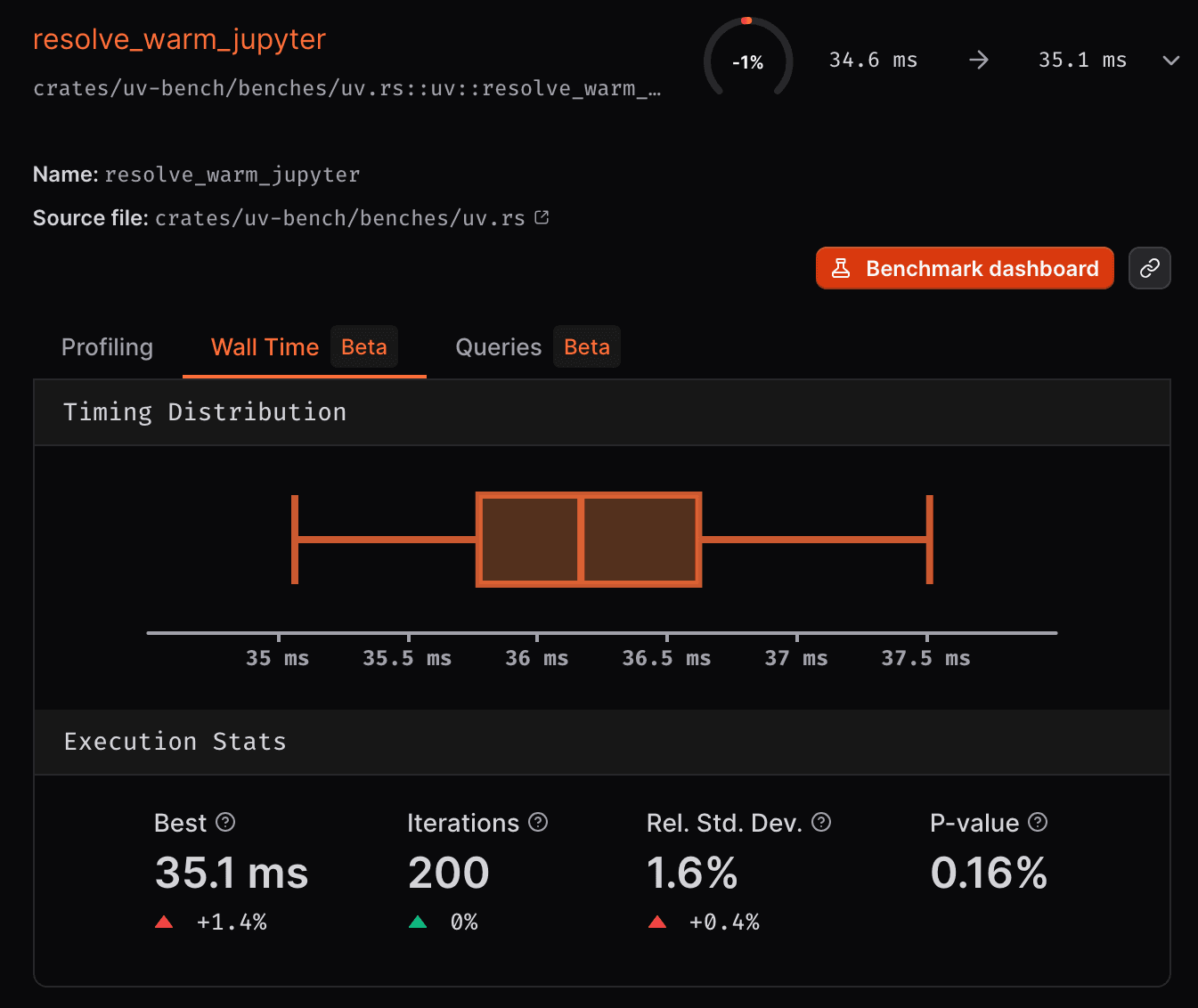Open the Benchmark dashboard
The height and width of the screenshot is (1008, 1198).
click(x=965, y=268)
